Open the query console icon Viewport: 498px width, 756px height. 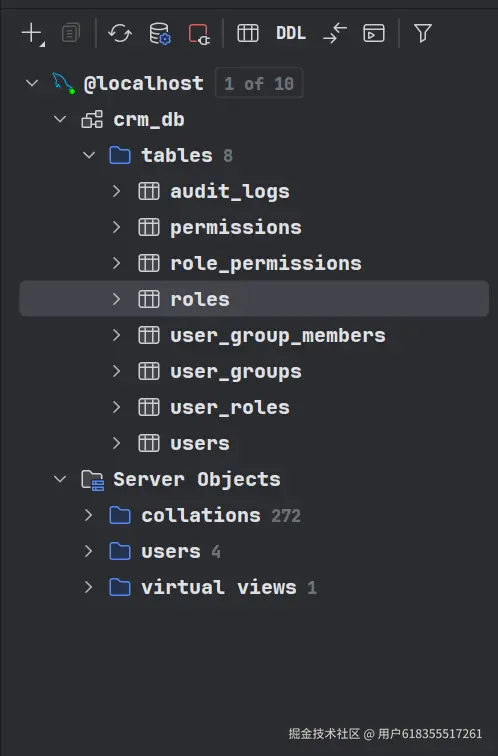[x=374, y=33]
